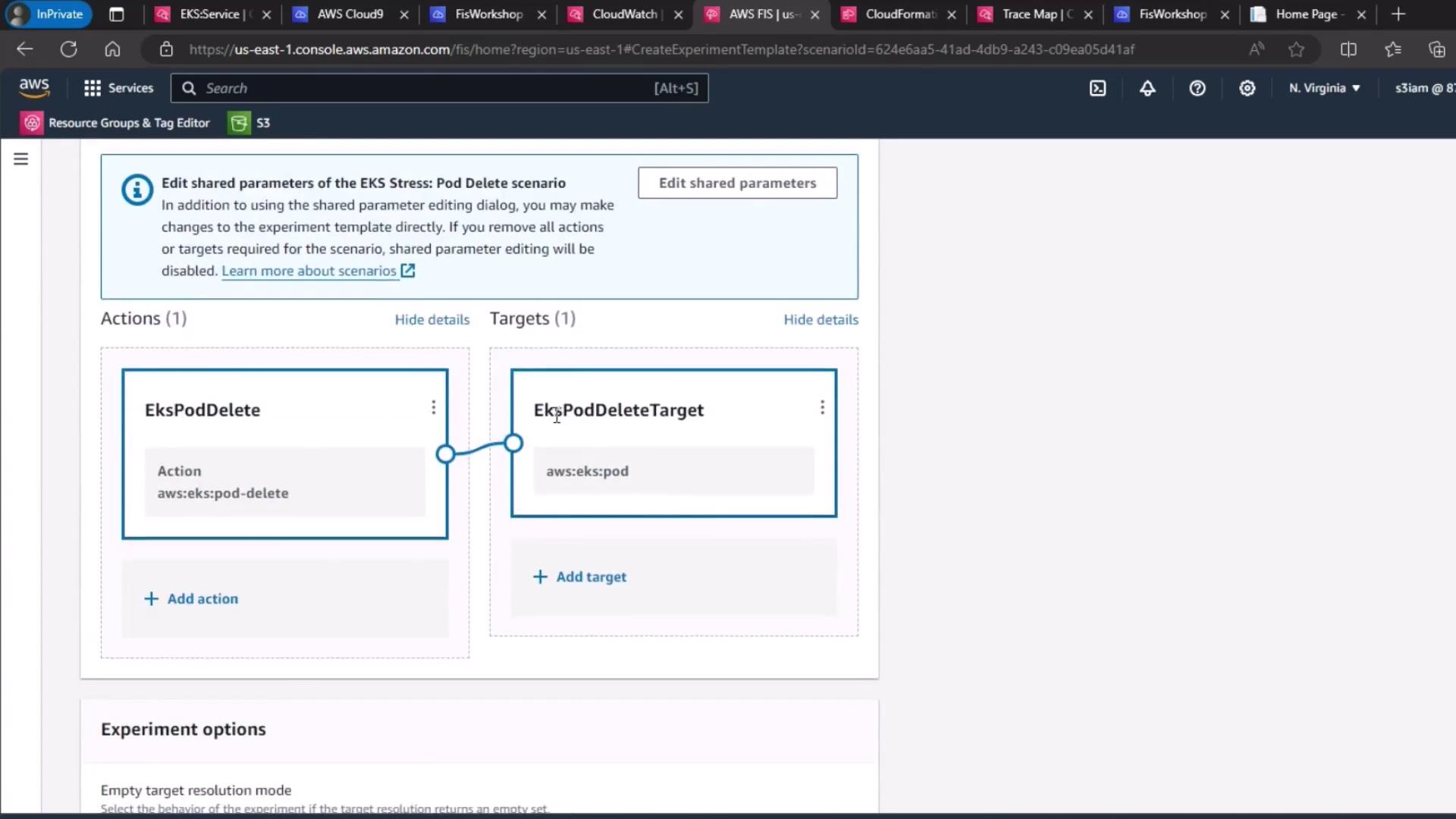Hide details of the Actions section
Image resolution: width=1456 pixels, height=819 pixels.
(x=431, y=319)
